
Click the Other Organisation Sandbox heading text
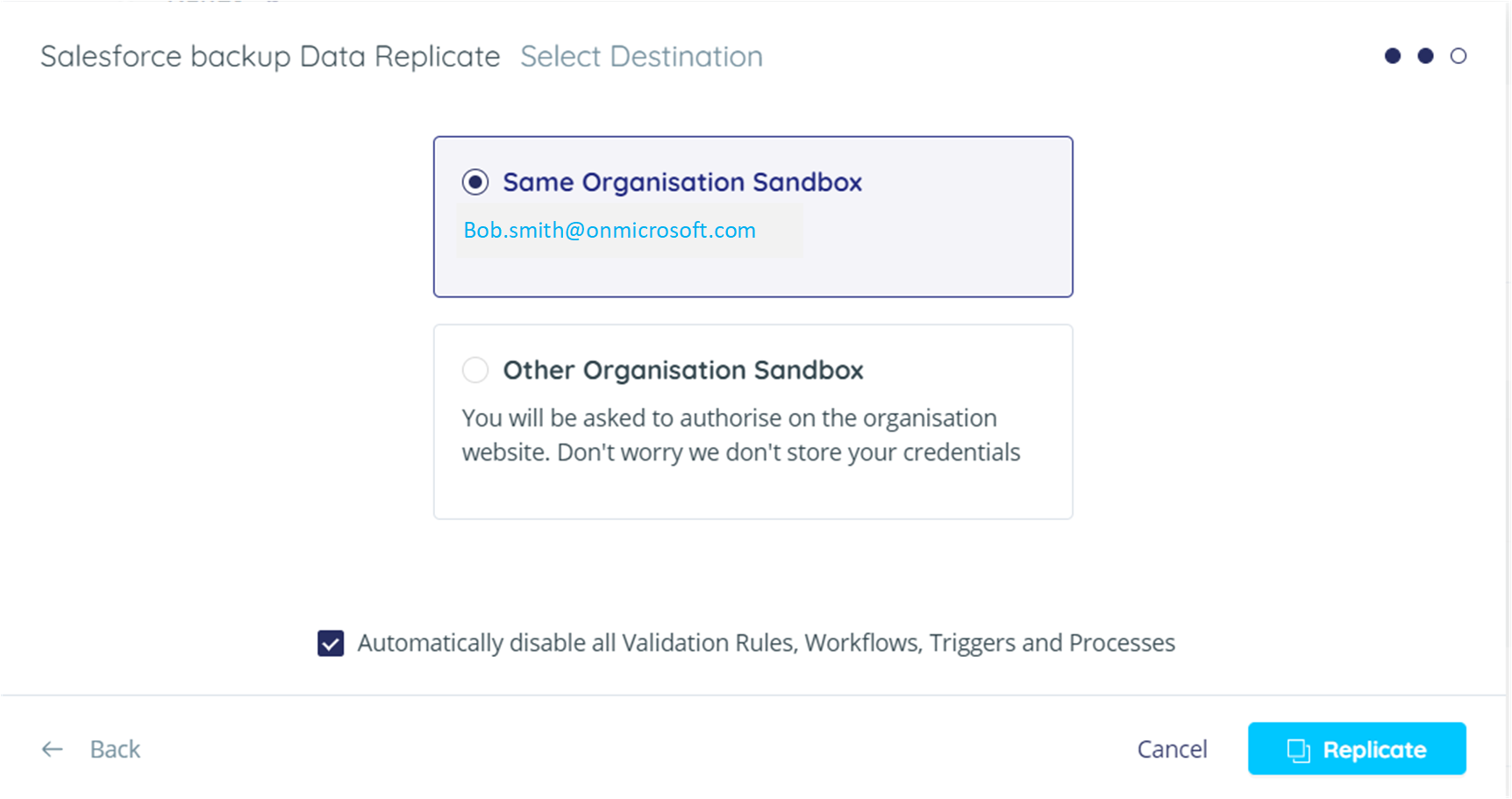[683, 370]
